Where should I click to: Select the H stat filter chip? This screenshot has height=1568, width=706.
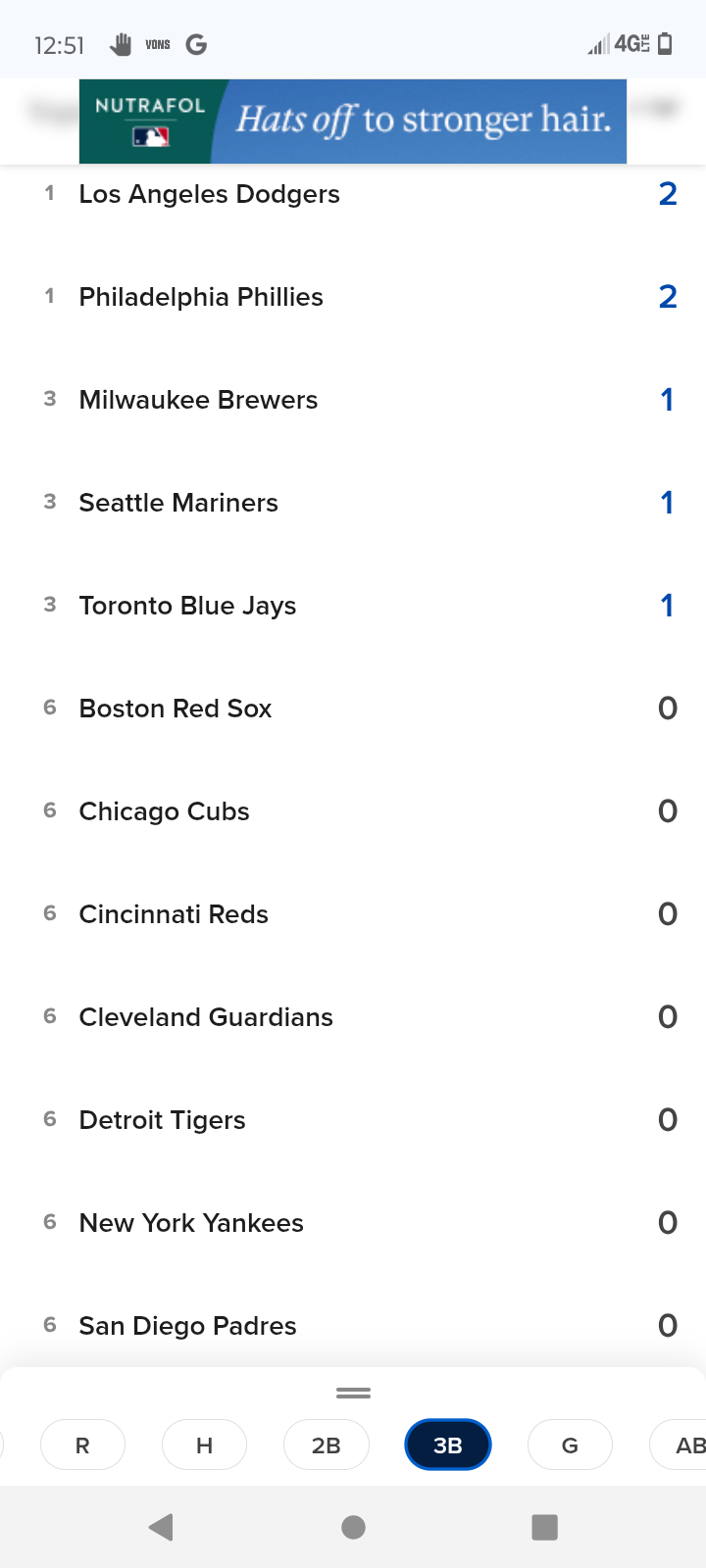204,1445
